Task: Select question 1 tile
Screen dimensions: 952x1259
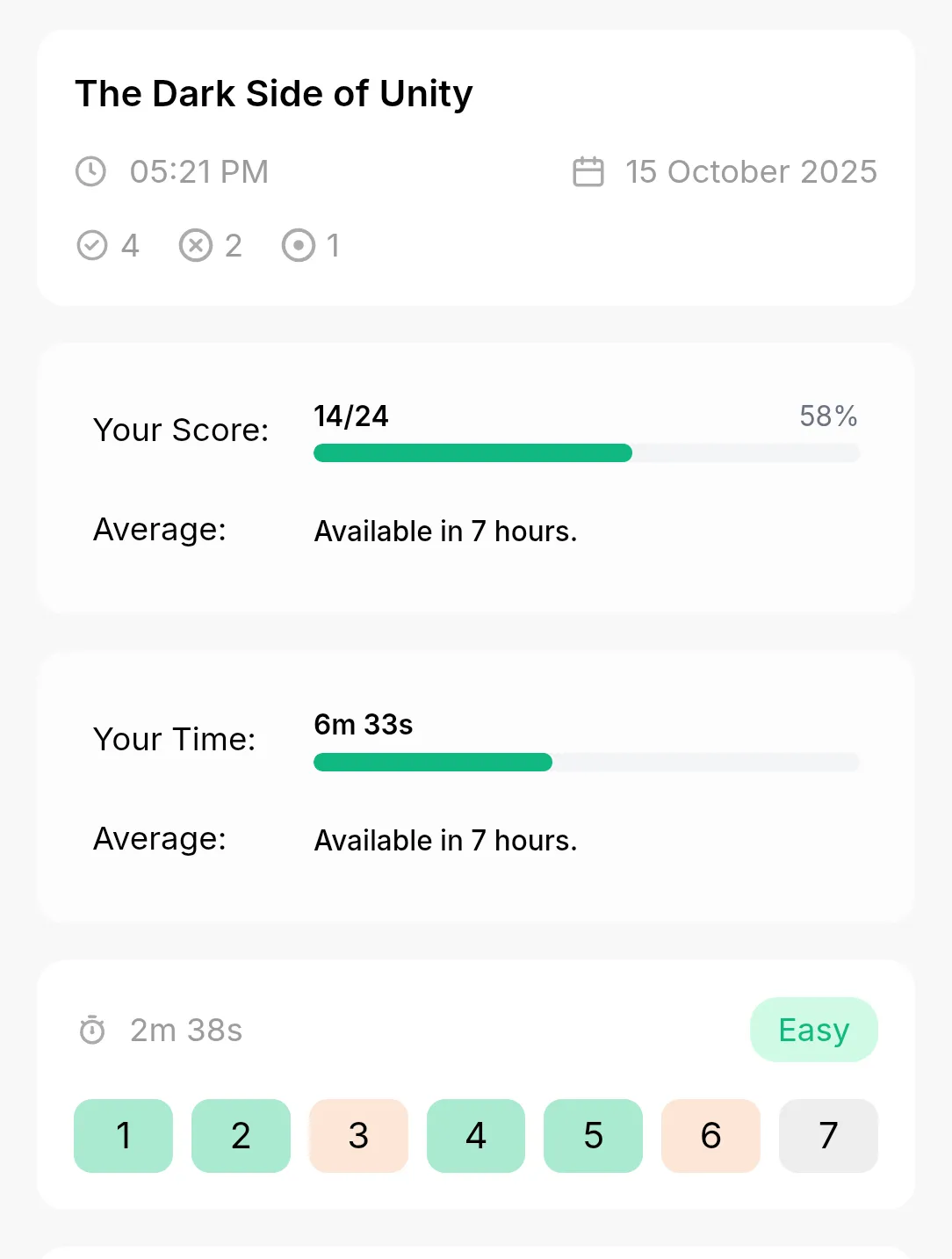Action: point(123,1135)
